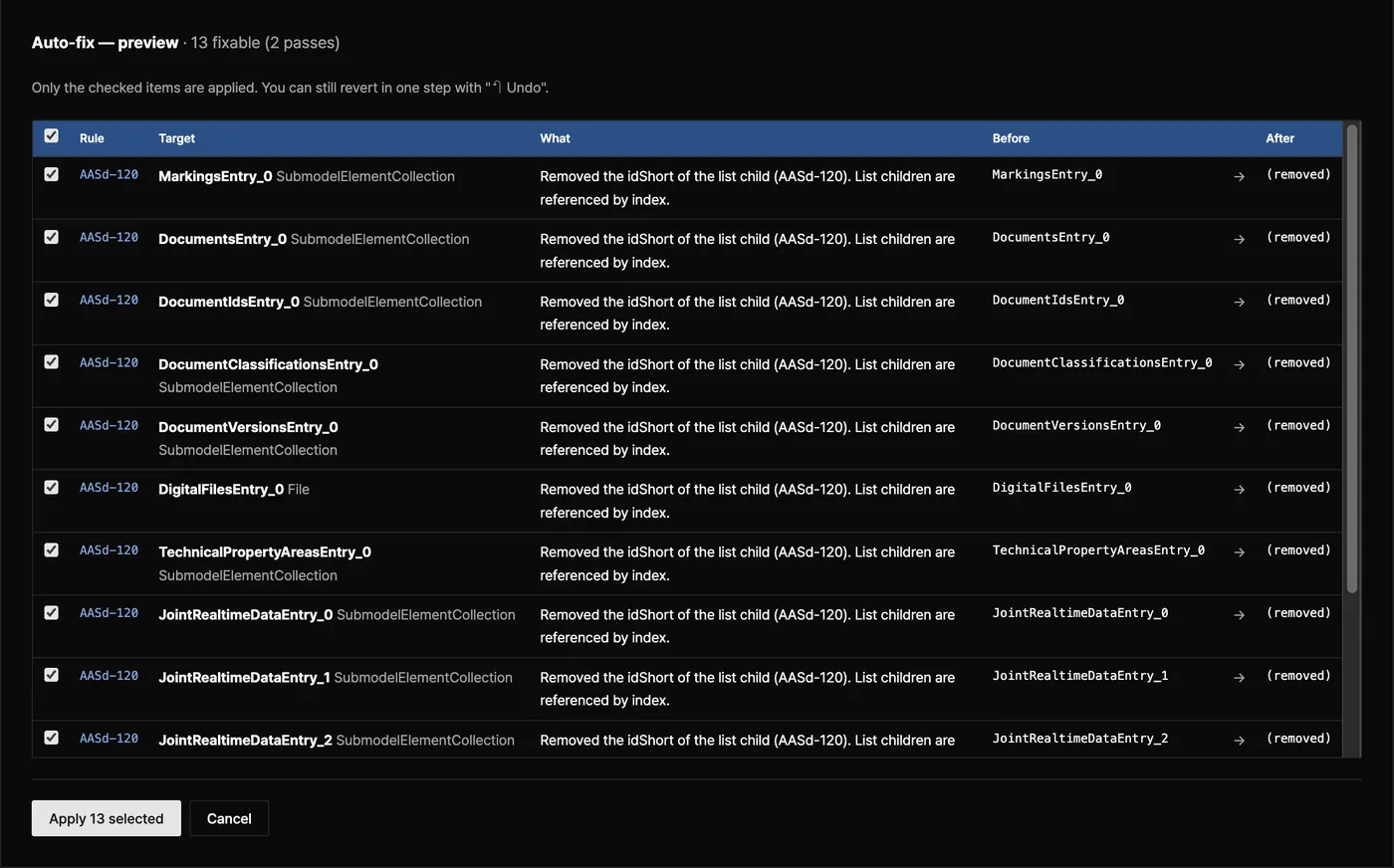Viewport: 1394px width, 868px height.
Task: Uncheck the JointRealtimeDataEntry_2 row checkbox
Action: pos(52,738)
